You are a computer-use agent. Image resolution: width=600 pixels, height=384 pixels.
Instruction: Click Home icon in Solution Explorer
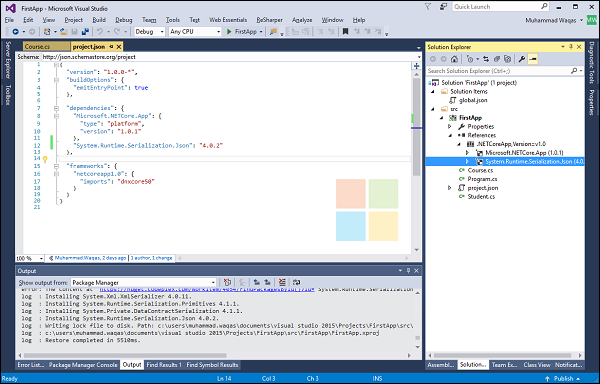(454, 59)
